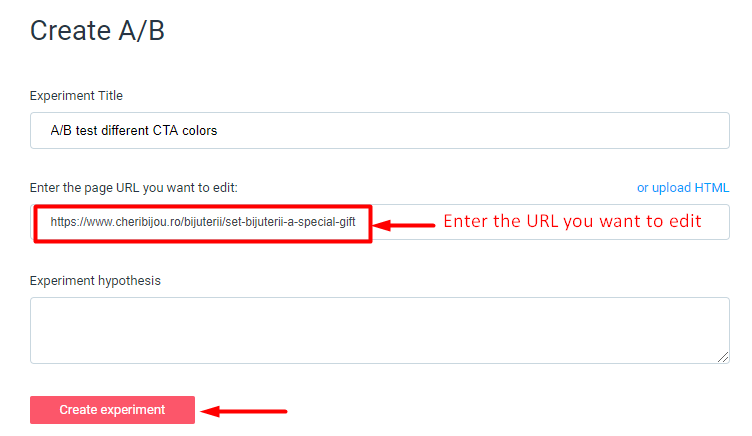
Task: Focus the Experiment Title input field
Action: pyautogui.click(x=380, y=130)
